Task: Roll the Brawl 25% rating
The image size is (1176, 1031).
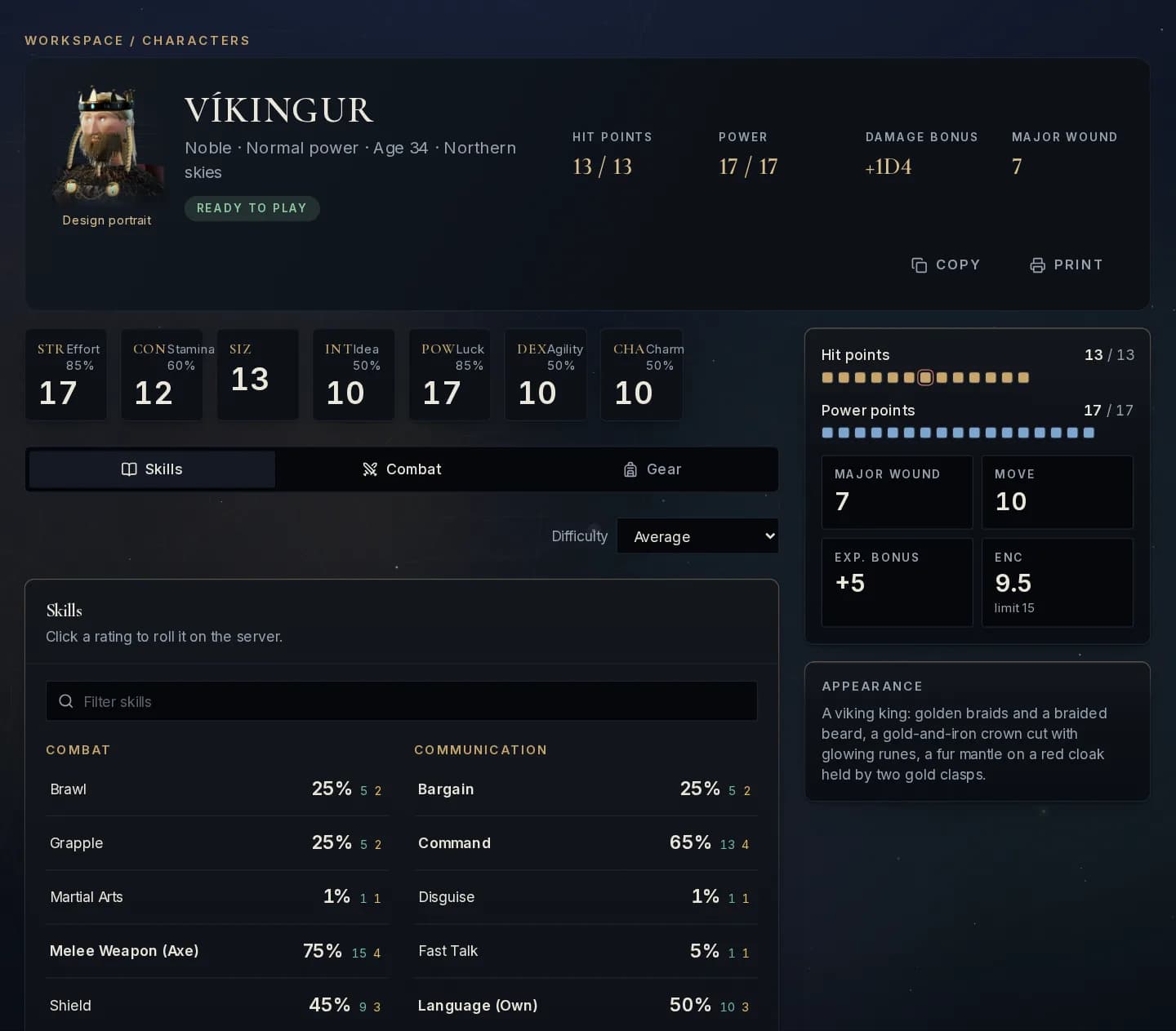Action: coord(332,789)
